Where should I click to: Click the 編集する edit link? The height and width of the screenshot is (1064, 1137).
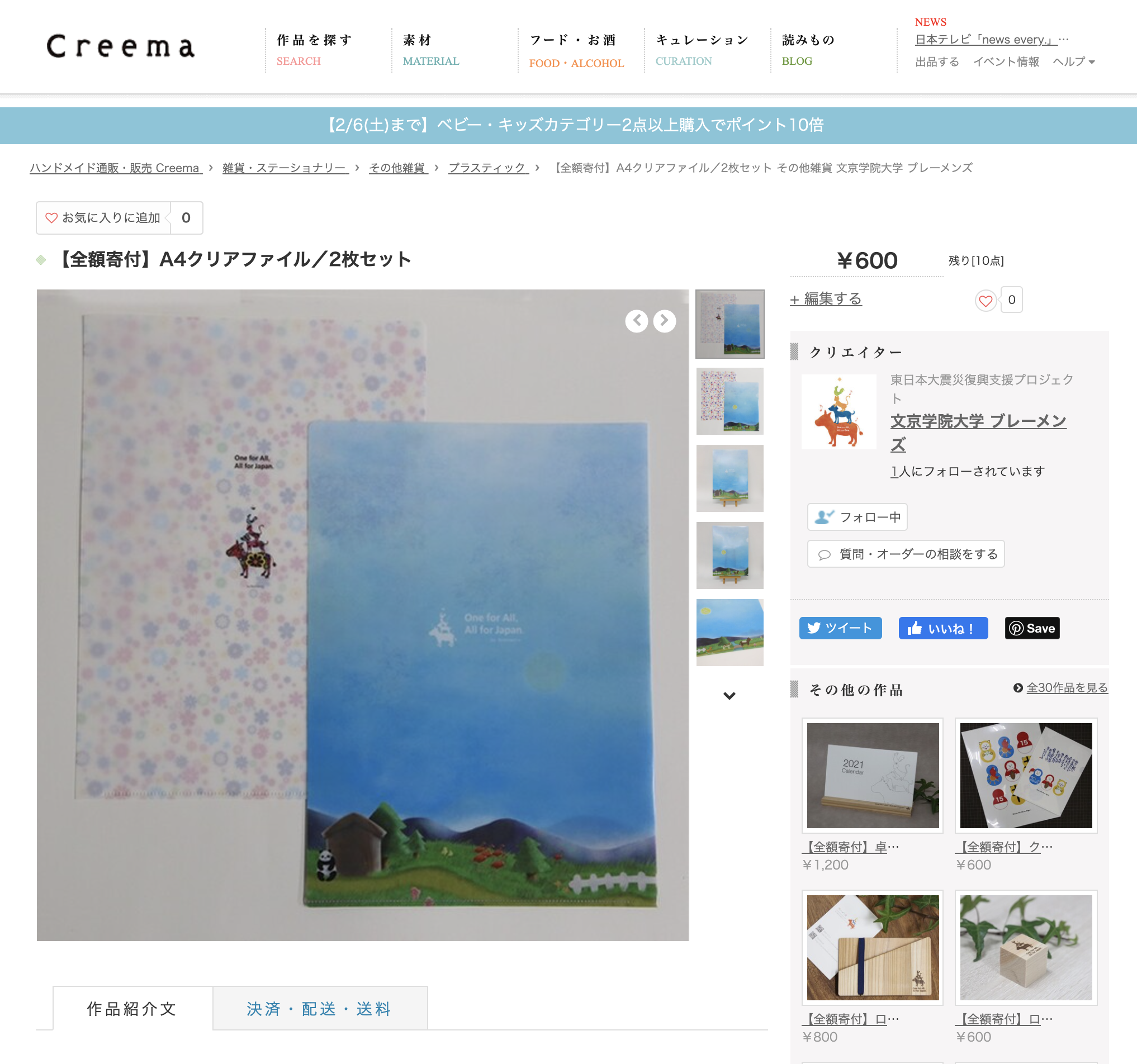826,299
